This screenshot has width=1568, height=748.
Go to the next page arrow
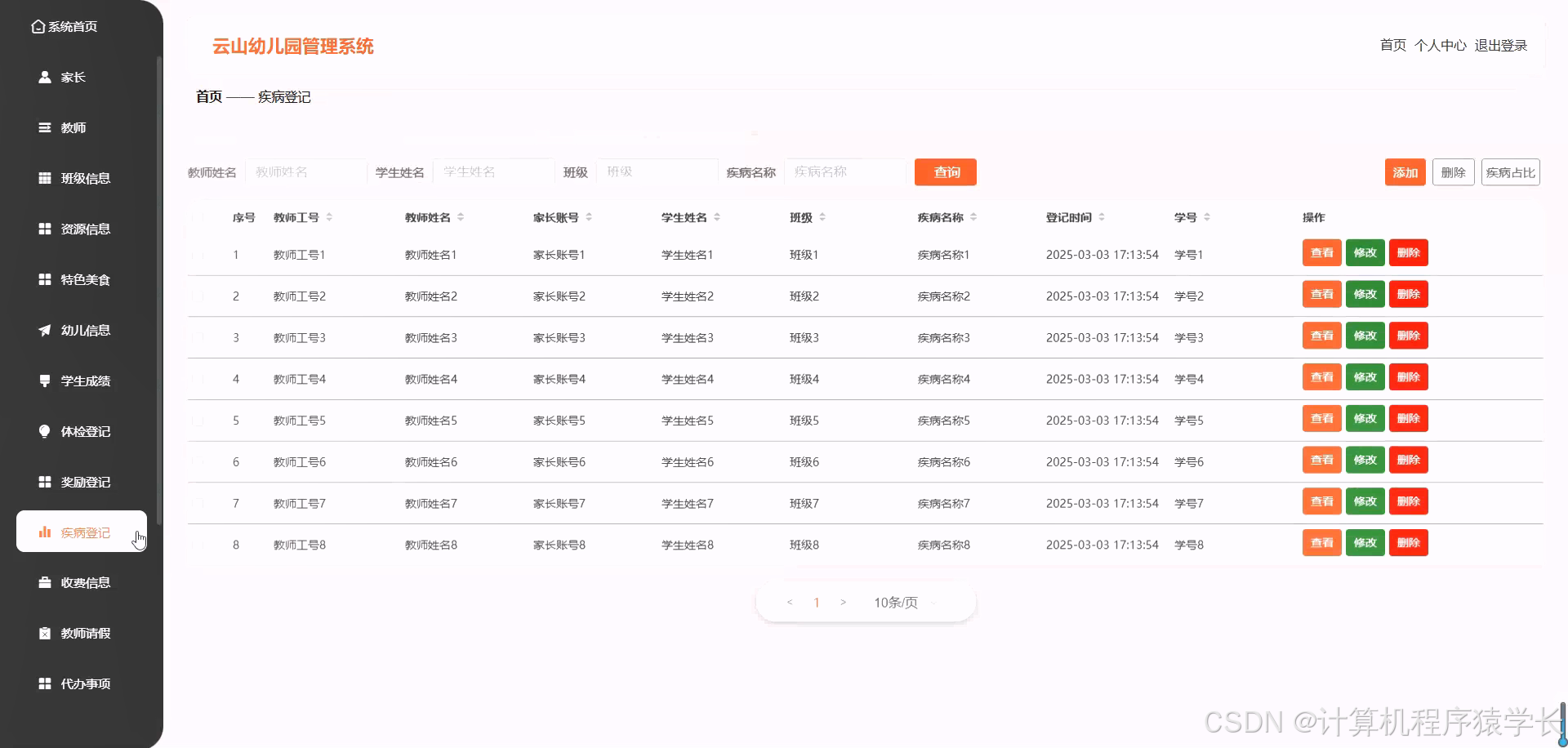click(x=843, y=603)
